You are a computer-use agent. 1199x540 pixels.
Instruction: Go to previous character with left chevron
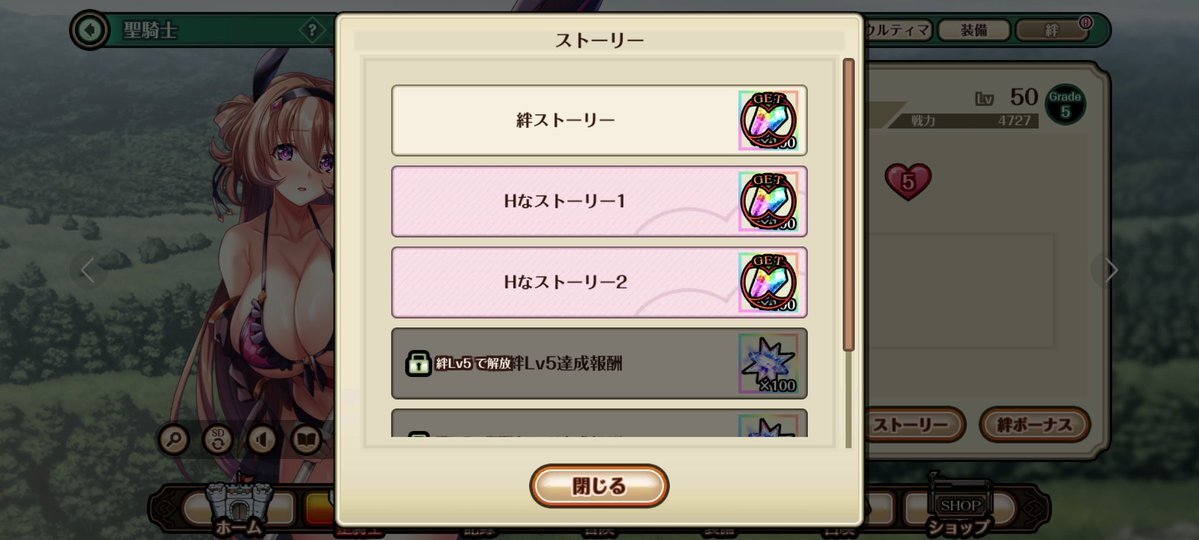88,270
